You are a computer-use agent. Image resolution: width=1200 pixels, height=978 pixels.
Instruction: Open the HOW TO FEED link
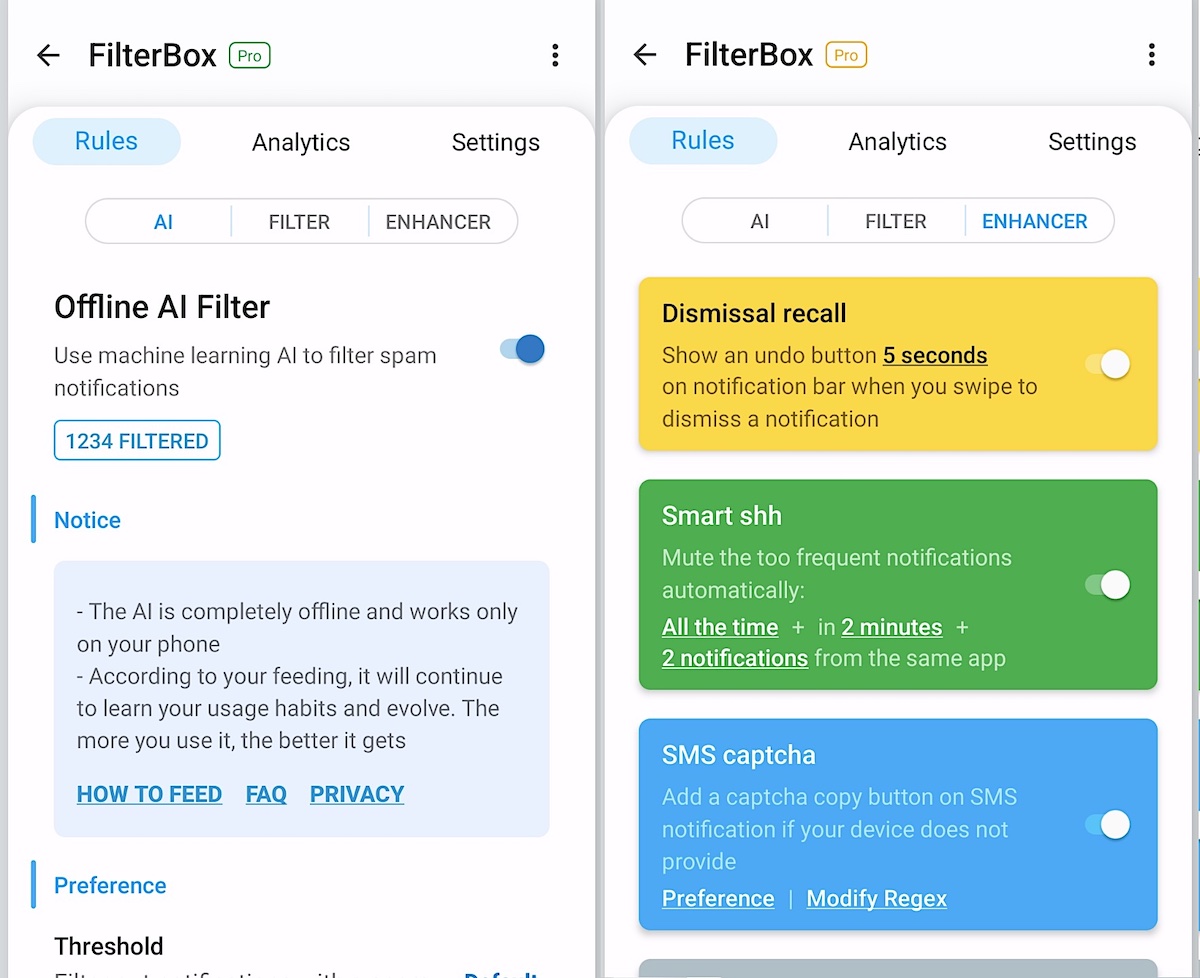(x=149, y=794)
